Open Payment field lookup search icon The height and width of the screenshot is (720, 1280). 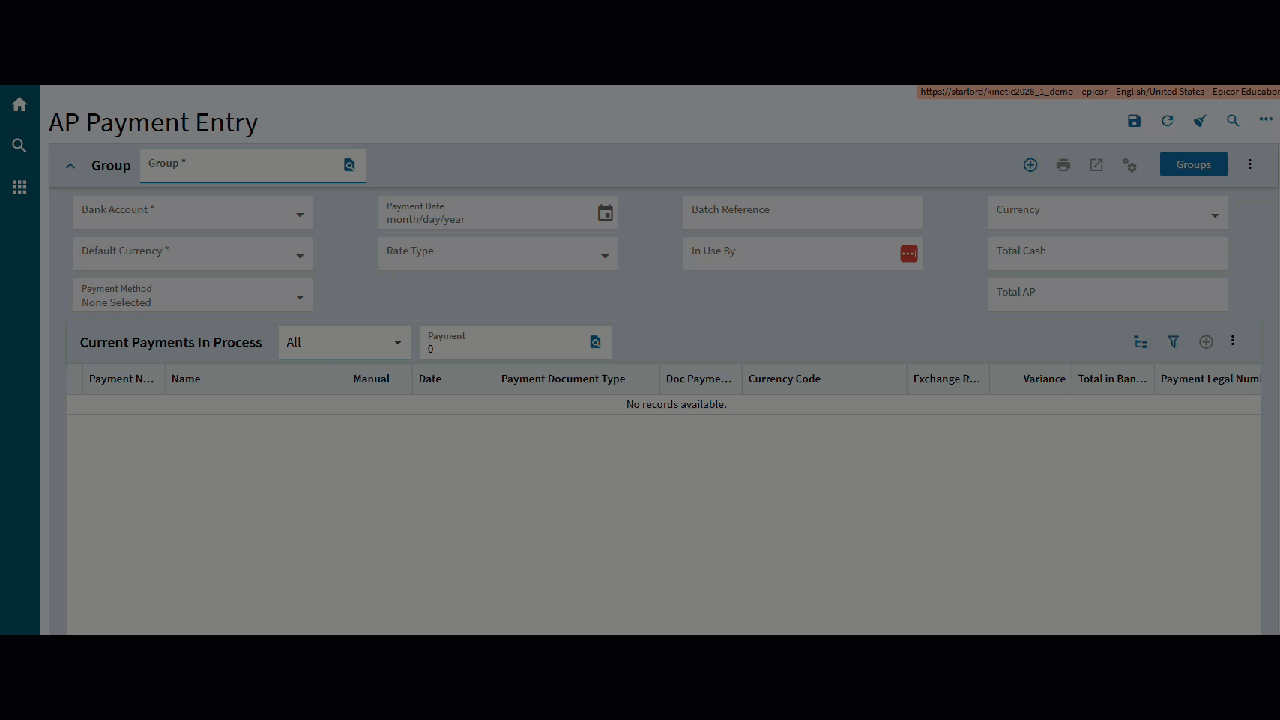[x=595, y=342]
